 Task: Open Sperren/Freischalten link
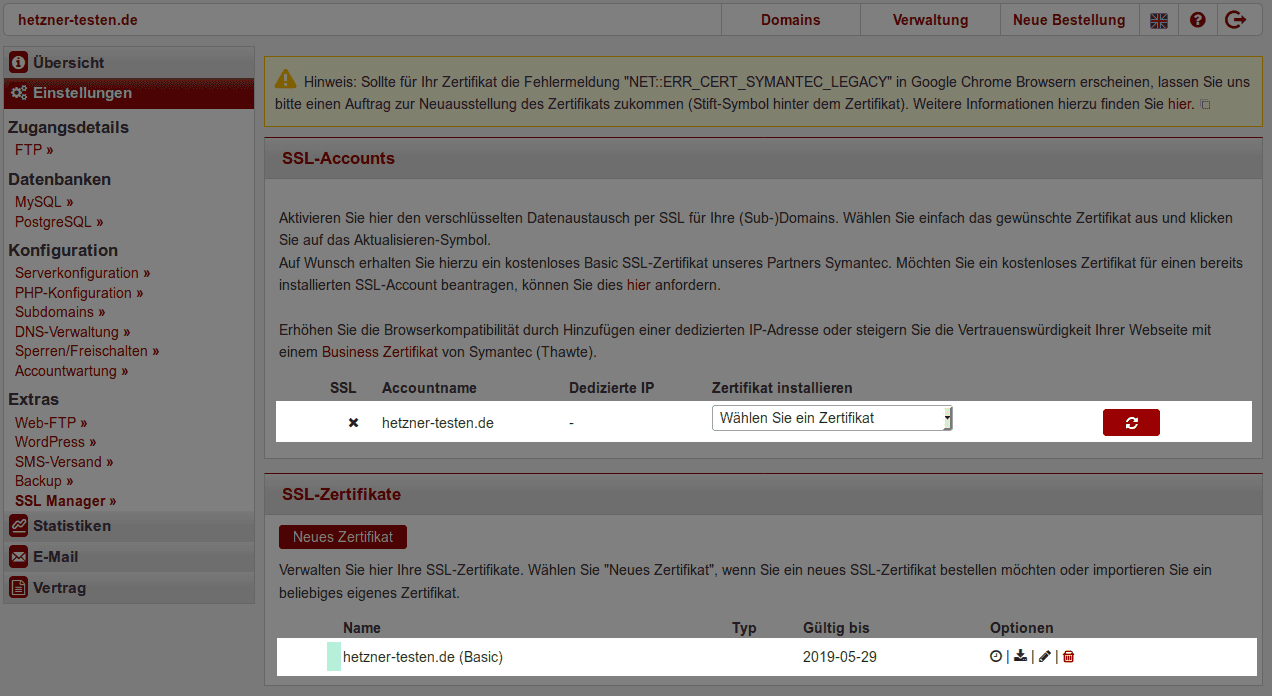click(87, 351)
